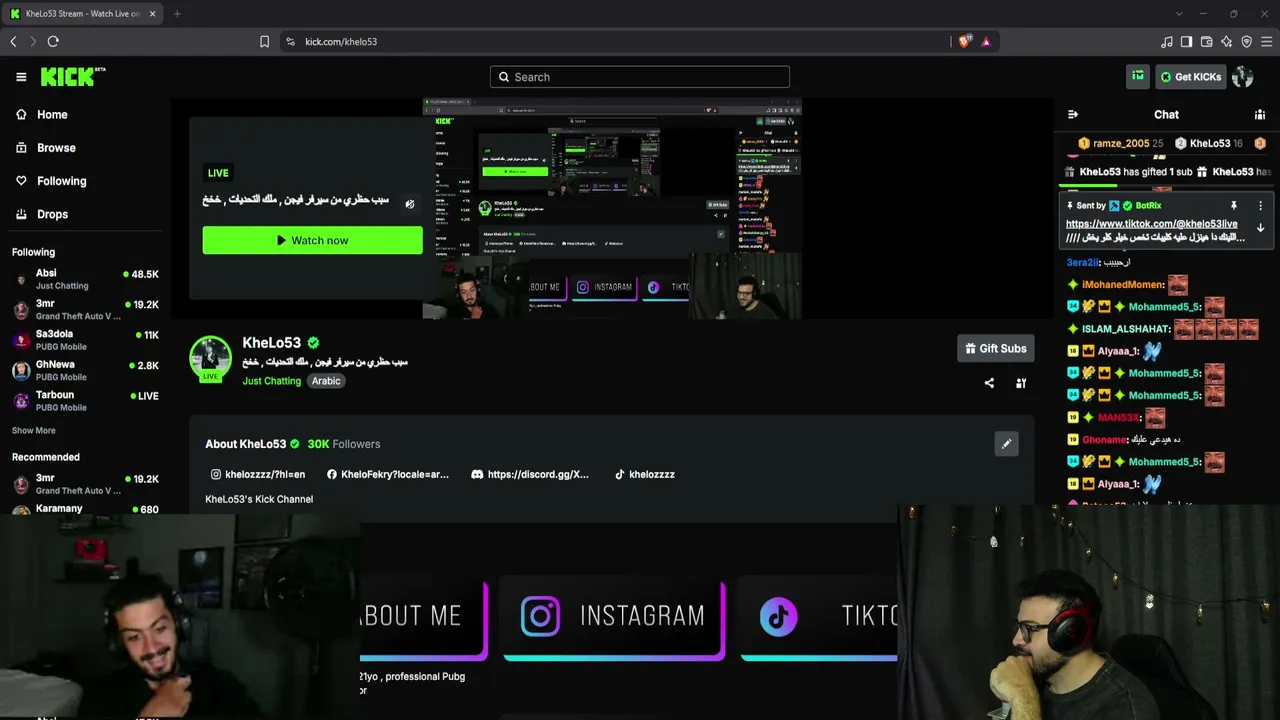The width and height of the screenshot is (1280, 720).
Task: Open Absi's channel in Following list
Action: click(85, 279)
